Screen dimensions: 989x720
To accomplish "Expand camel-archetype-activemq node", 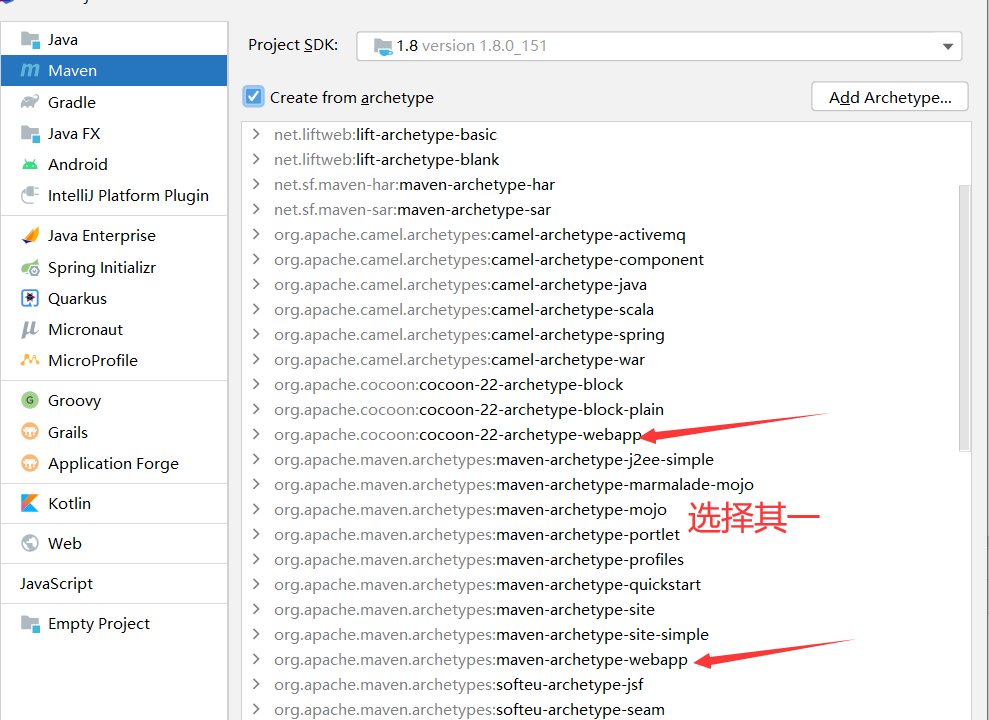I will coord(256,235).
